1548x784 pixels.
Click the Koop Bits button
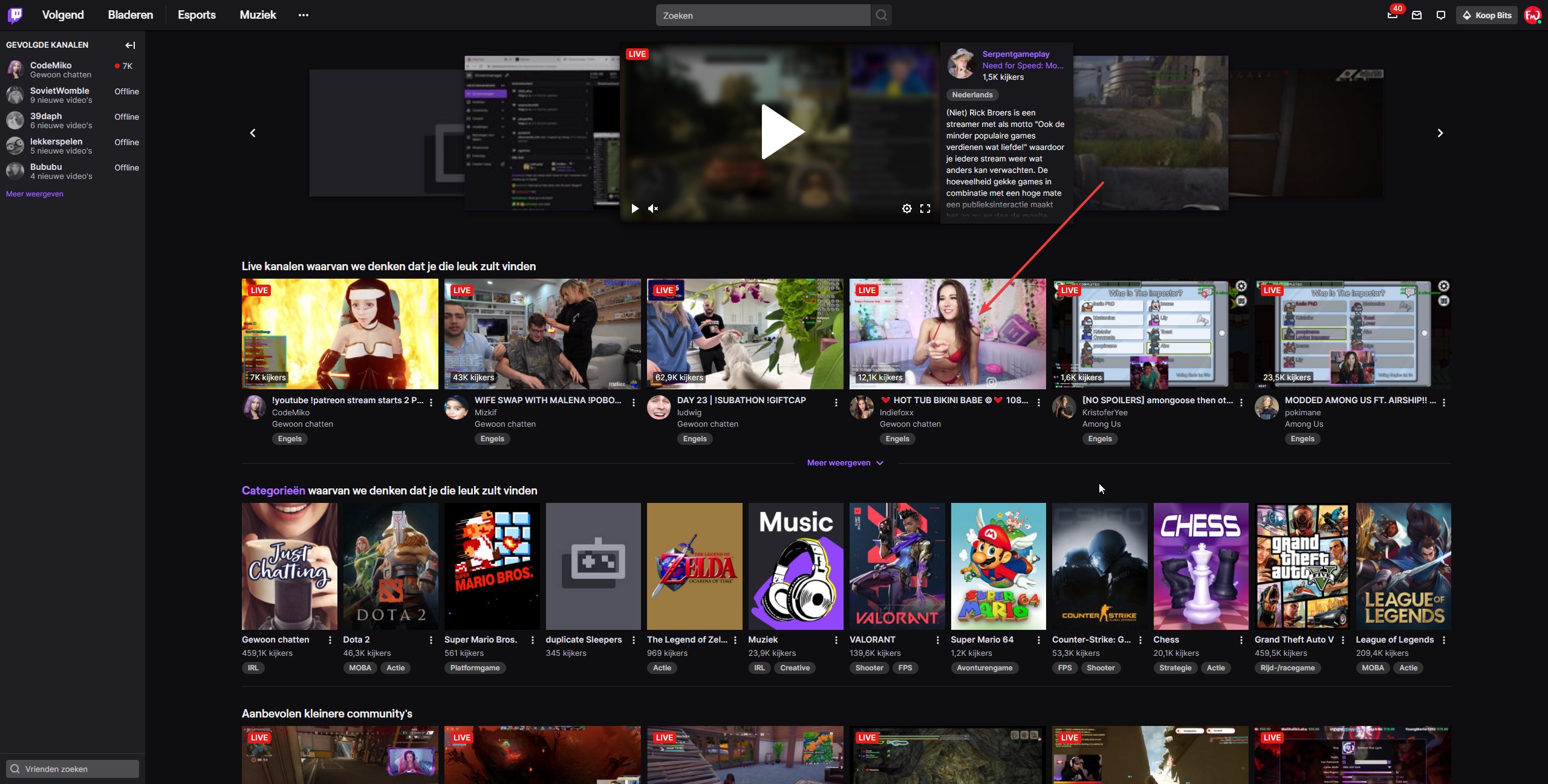point(1486,15)
